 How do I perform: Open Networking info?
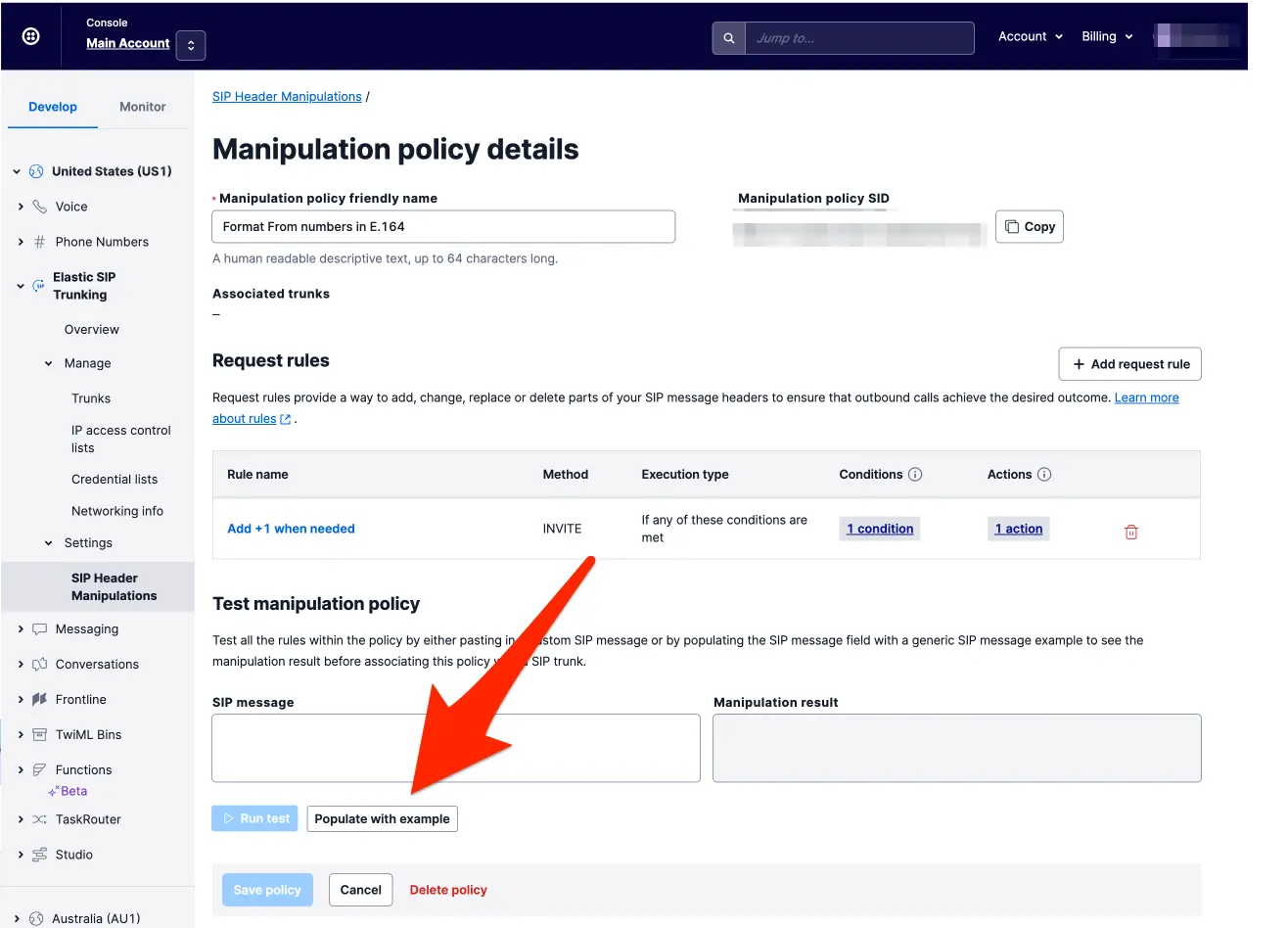point(117,511)
